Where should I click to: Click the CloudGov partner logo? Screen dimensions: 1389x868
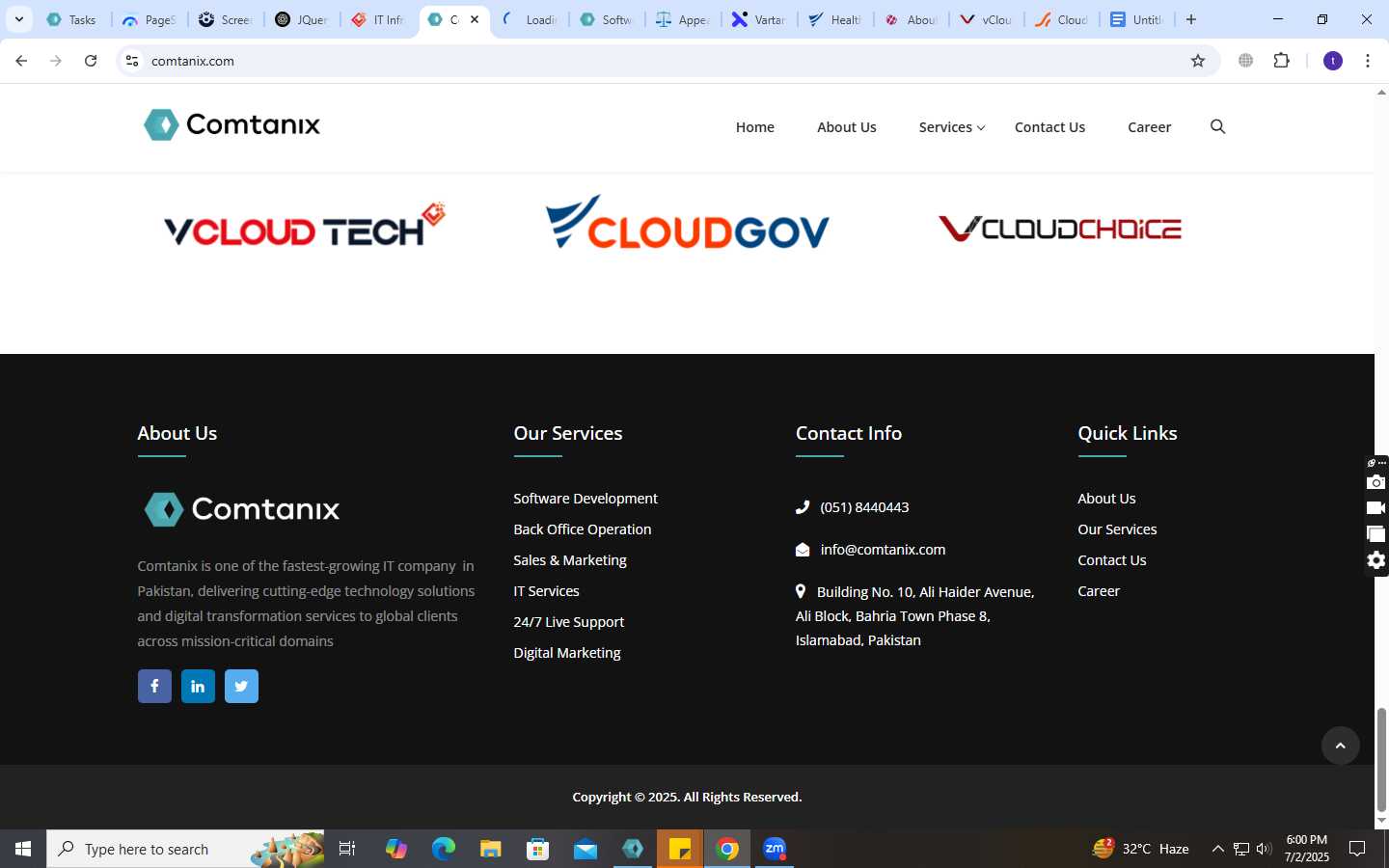[x=687, y=223]
